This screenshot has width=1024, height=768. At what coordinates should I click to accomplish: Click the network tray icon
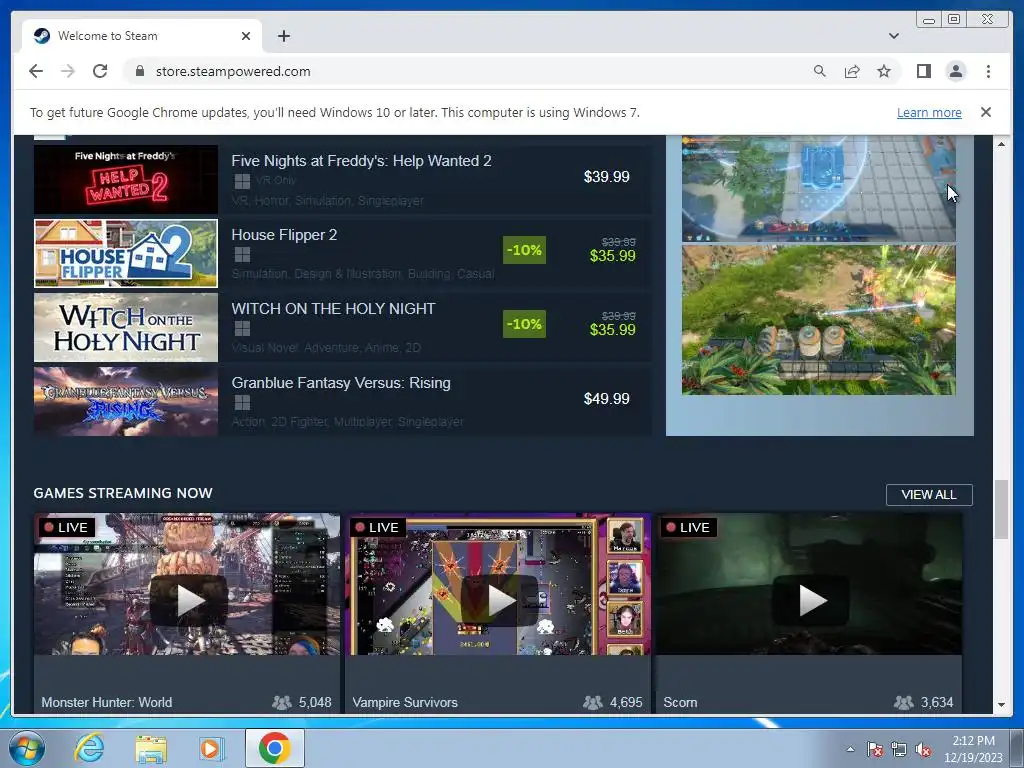[899, 749]
